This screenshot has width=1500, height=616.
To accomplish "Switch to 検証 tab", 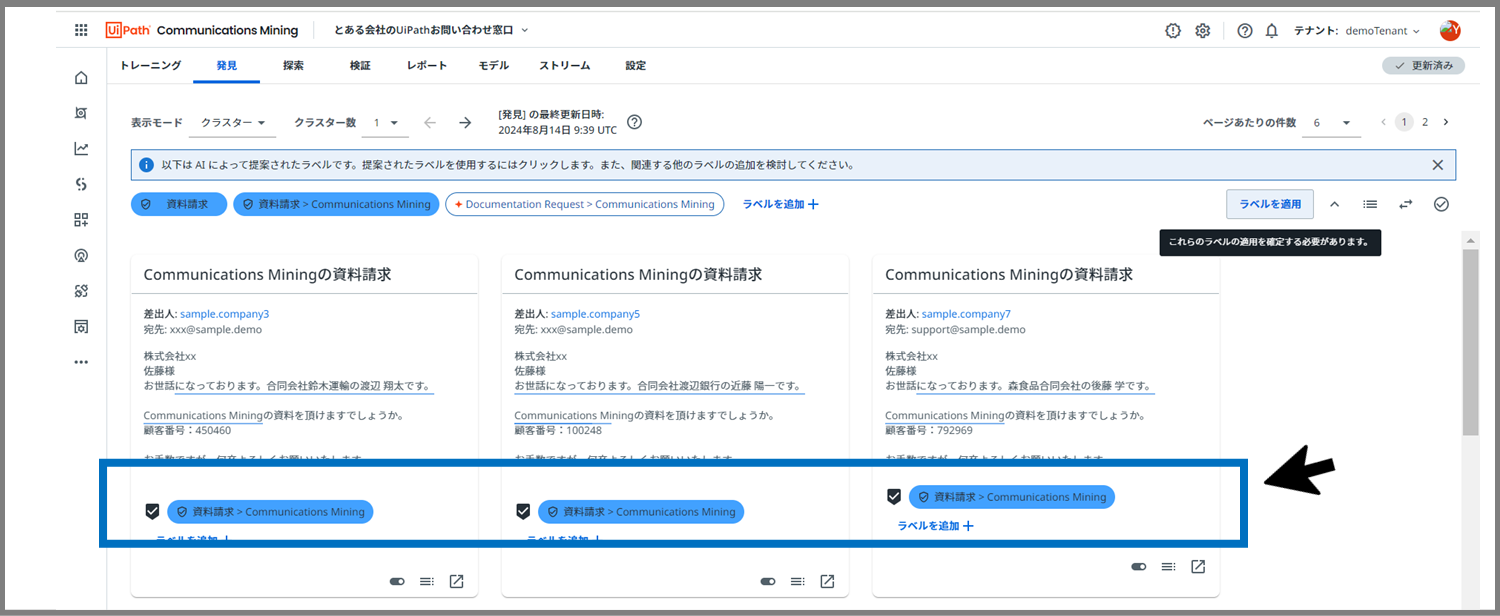I will click(x=360, y=66).
